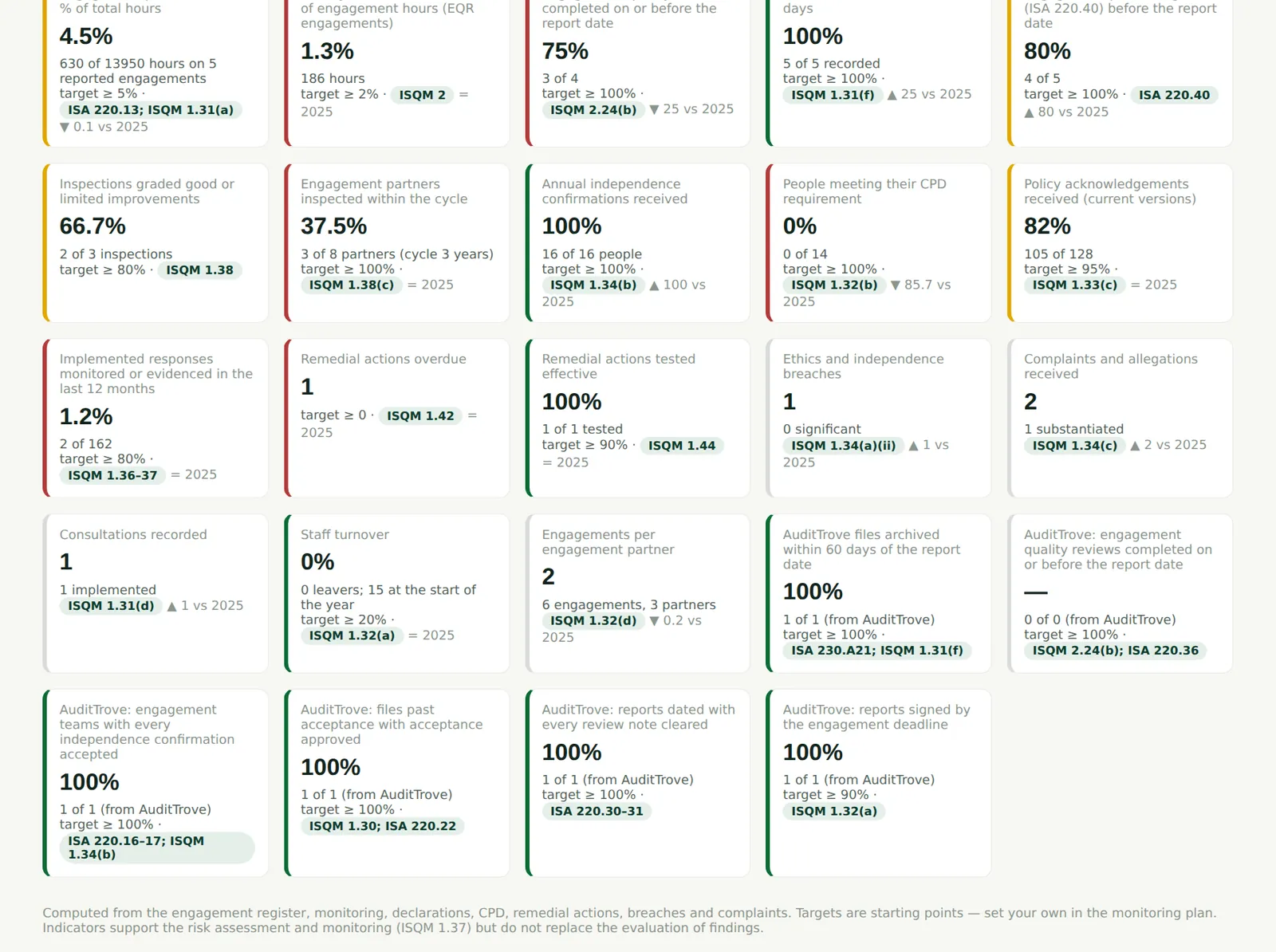Click the ISQM 2 reference tag
This screenshot has width=1276, height=952.
422,95
